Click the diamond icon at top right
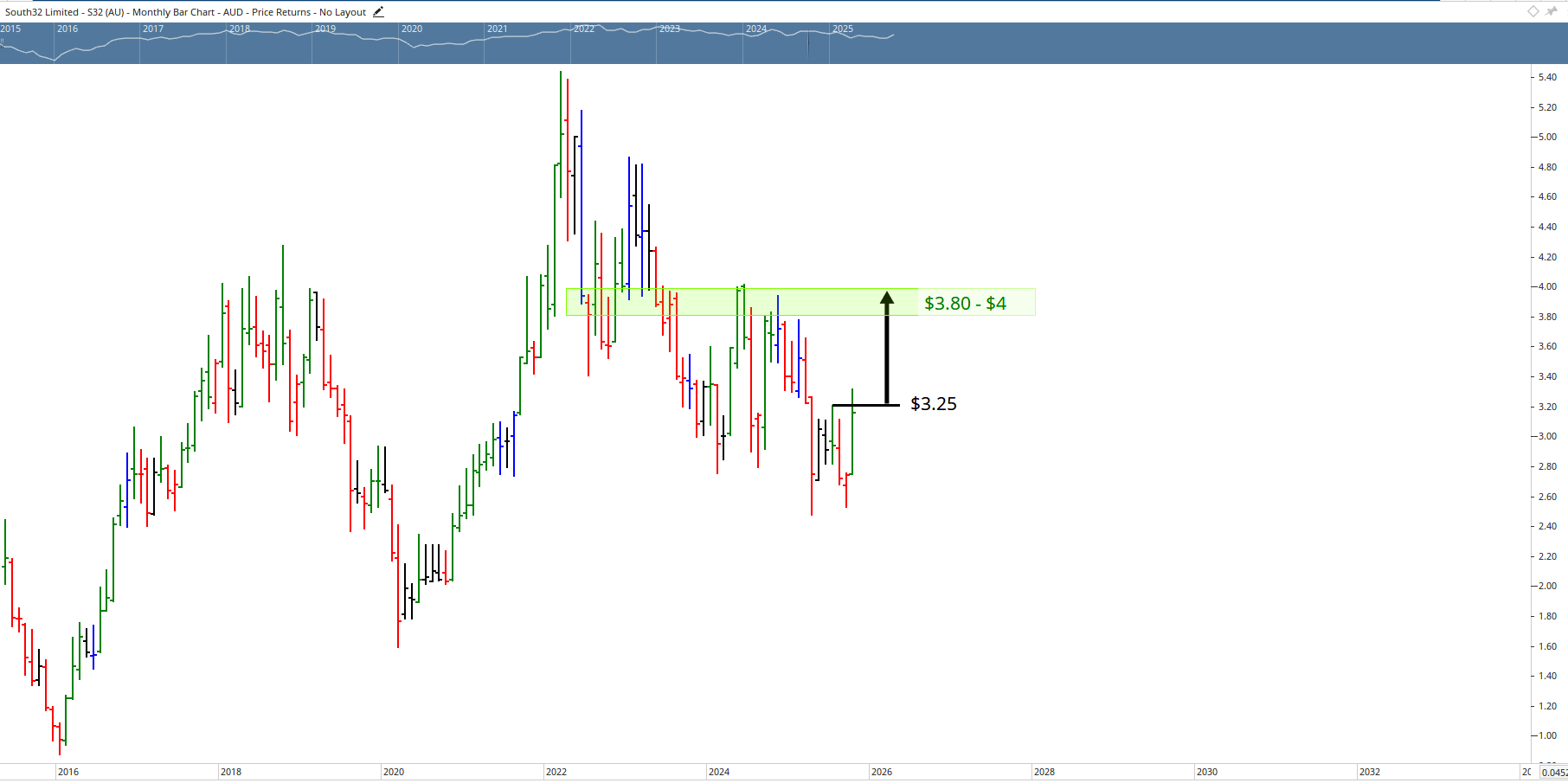This screenshot has height=783, width=1568. point(1533,11)
